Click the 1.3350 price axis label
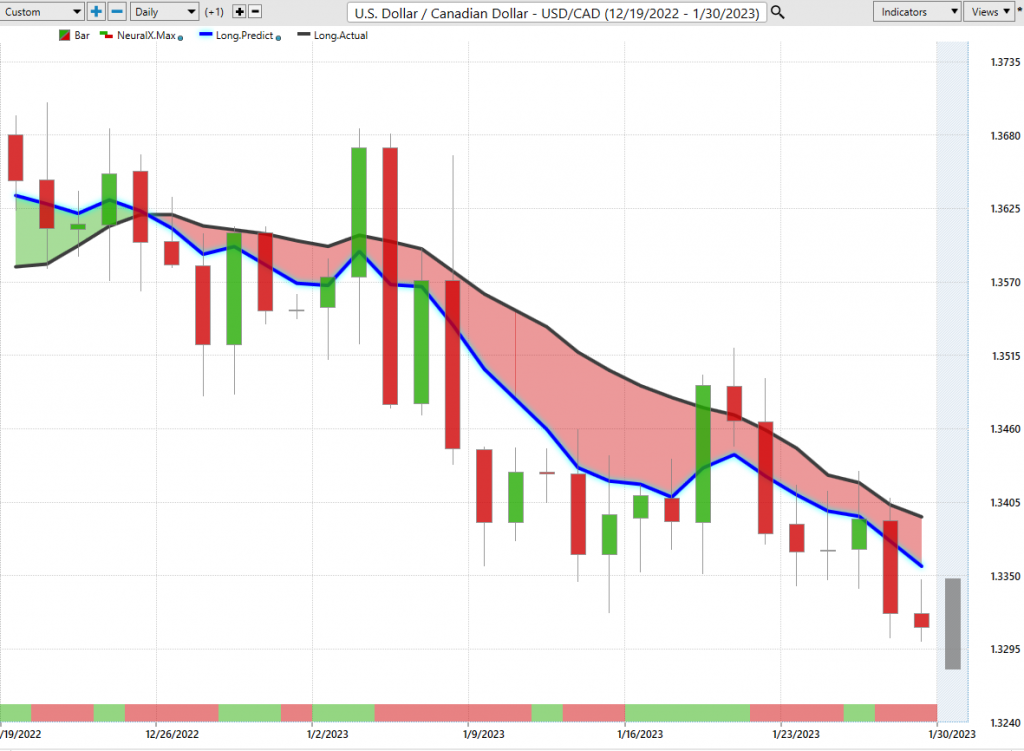The height and width of the screenshot is (751, 1024). [x=1005, y=576]
